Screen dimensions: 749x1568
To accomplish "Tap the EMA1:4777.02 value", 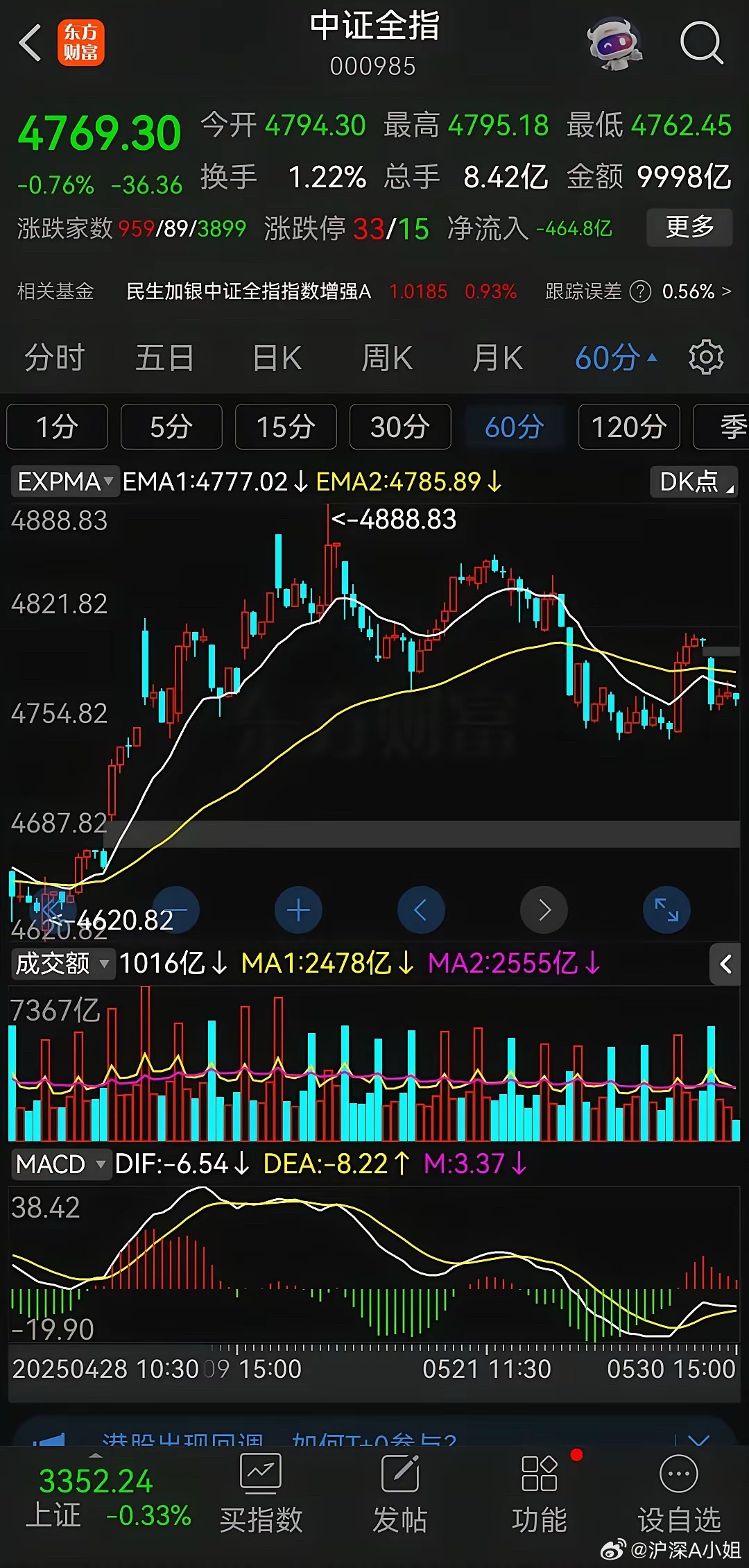I will (215, 481).
